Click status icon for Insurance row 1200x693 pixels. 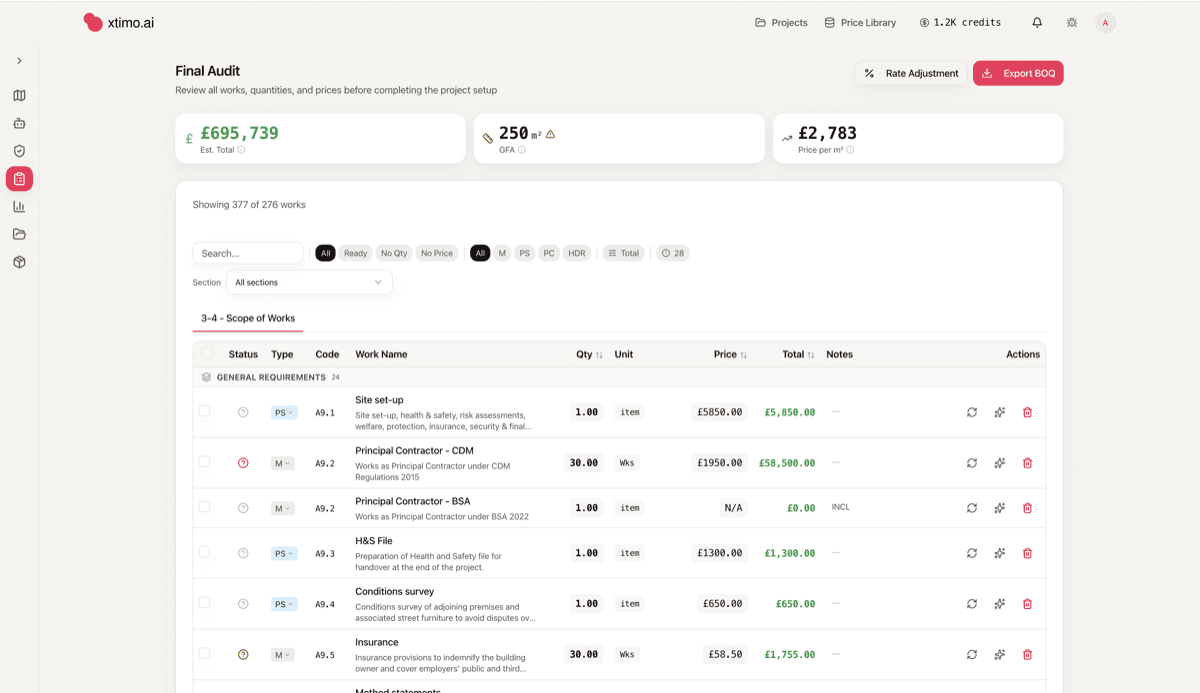click(x=243, y=654)
